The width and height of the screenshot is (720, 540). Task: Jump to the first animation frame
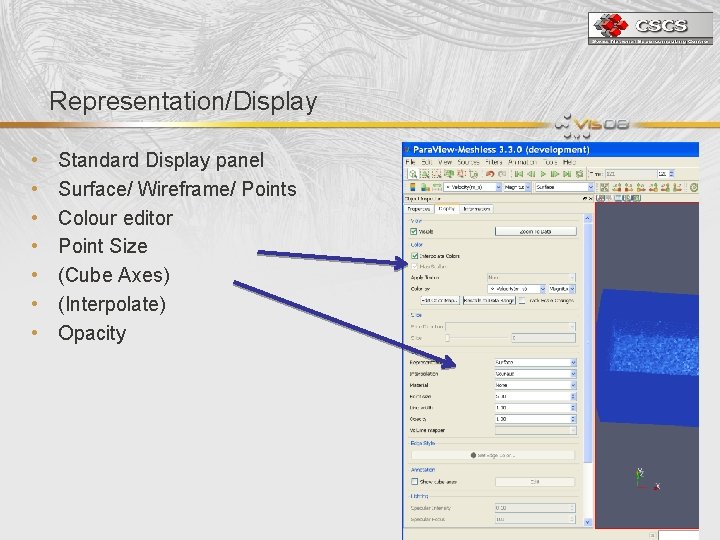pos(519,174)
